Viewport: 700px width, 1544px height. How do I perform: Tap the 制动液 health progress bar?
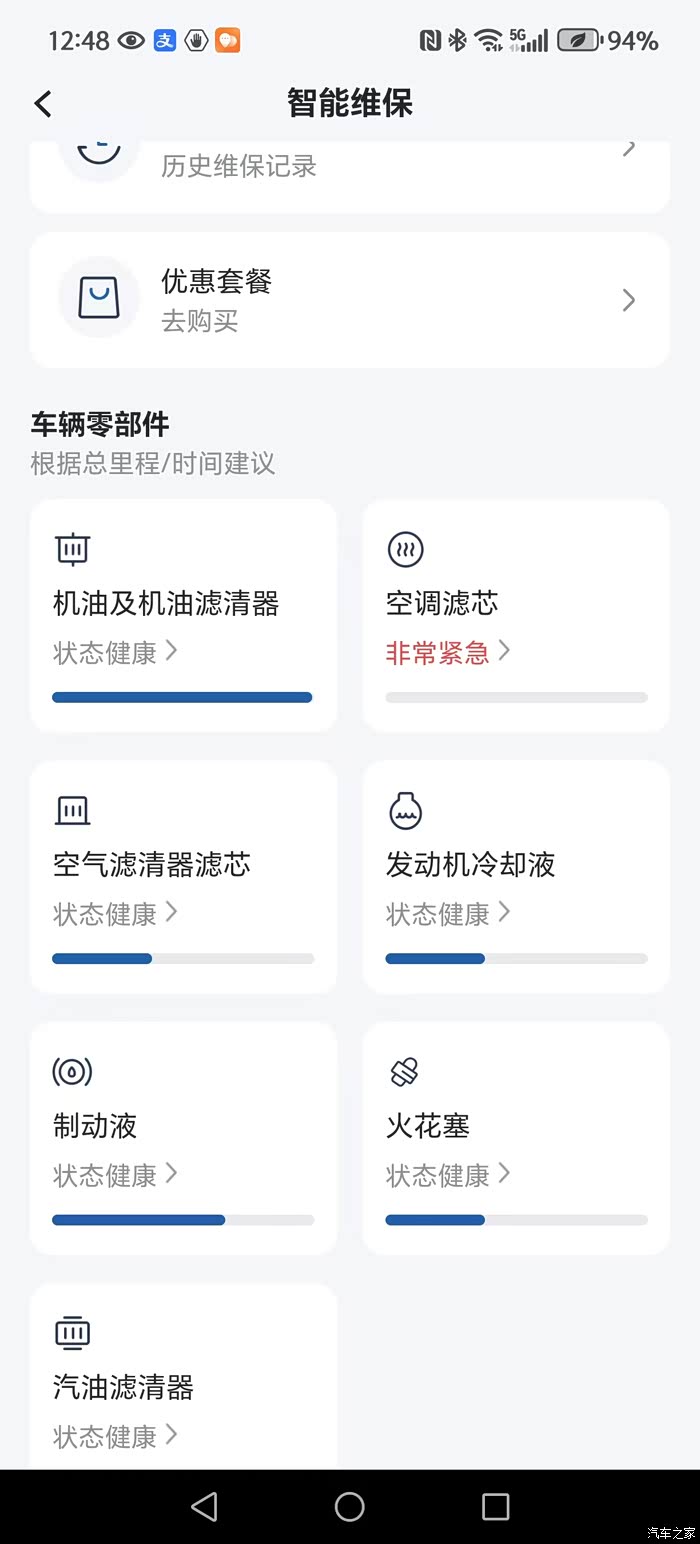click(x=183, y=1220)
